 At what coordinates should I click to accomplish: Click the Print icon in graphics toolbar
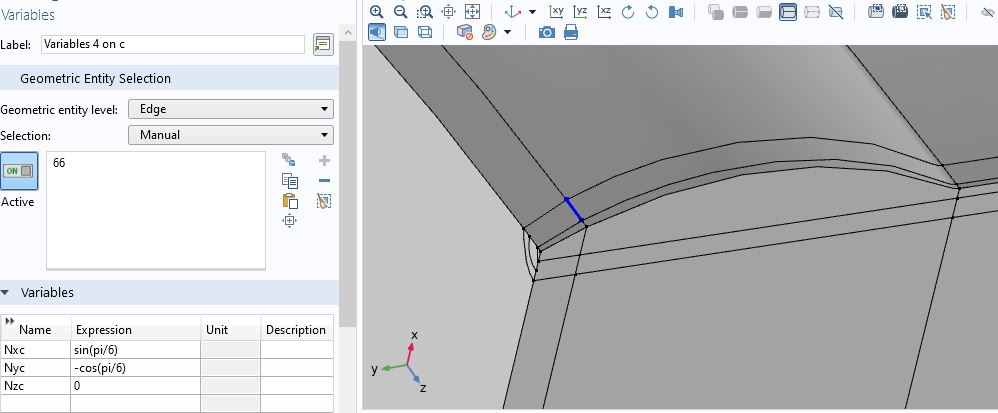click(571, 32)
